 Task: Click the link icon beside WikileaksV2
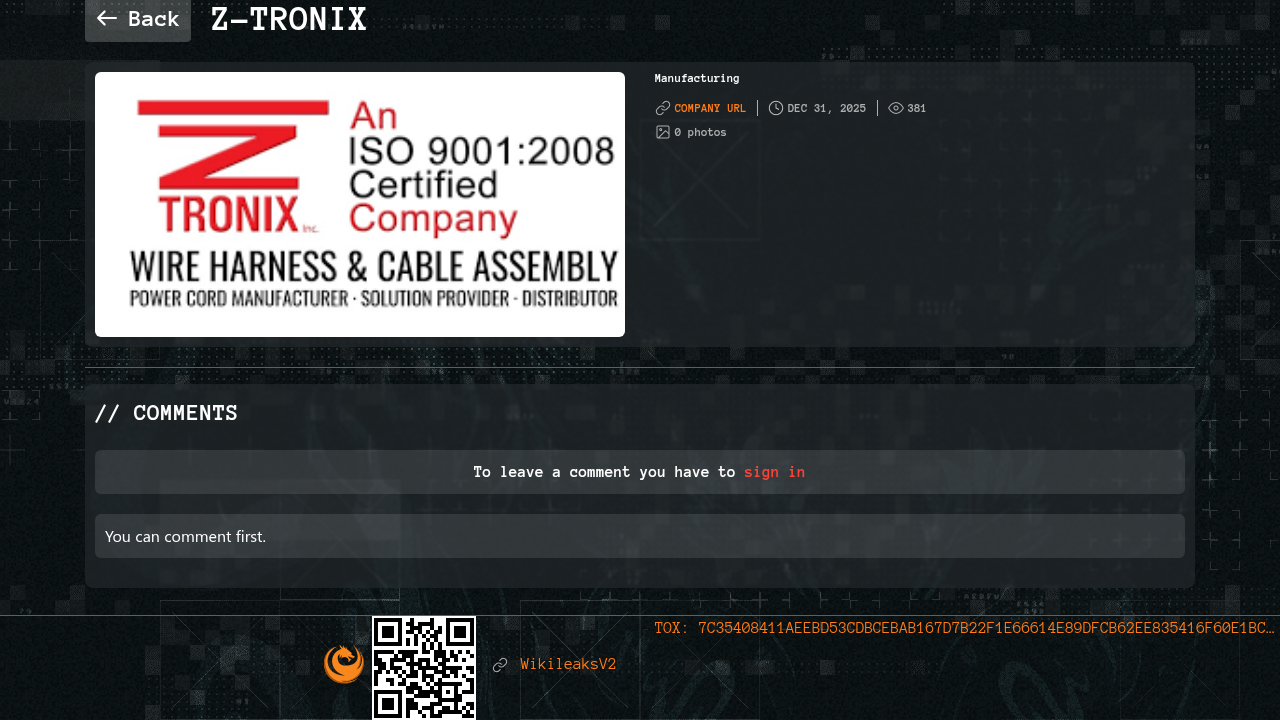[x=500, y=664]
